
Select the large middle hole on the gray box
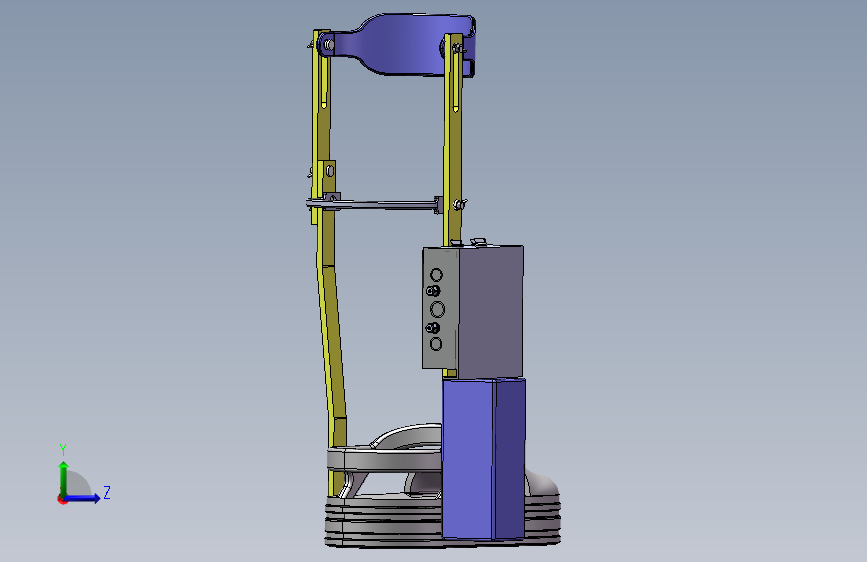[x=437, y=309]
